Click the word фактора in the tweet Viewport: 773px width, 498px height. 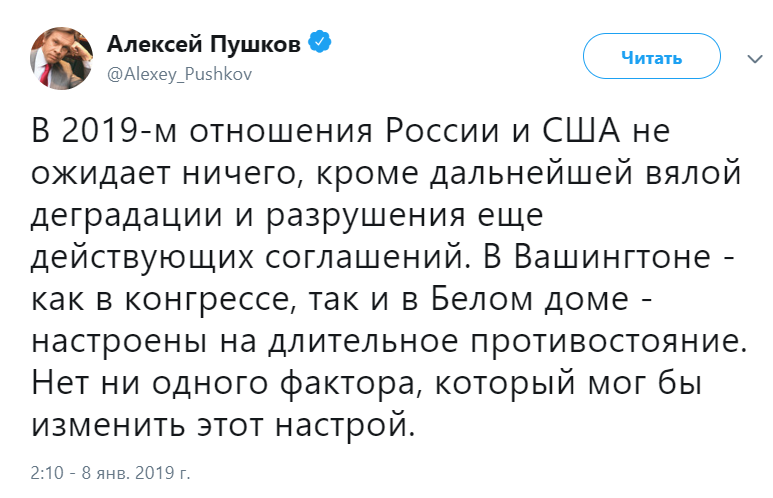(348, 384)
